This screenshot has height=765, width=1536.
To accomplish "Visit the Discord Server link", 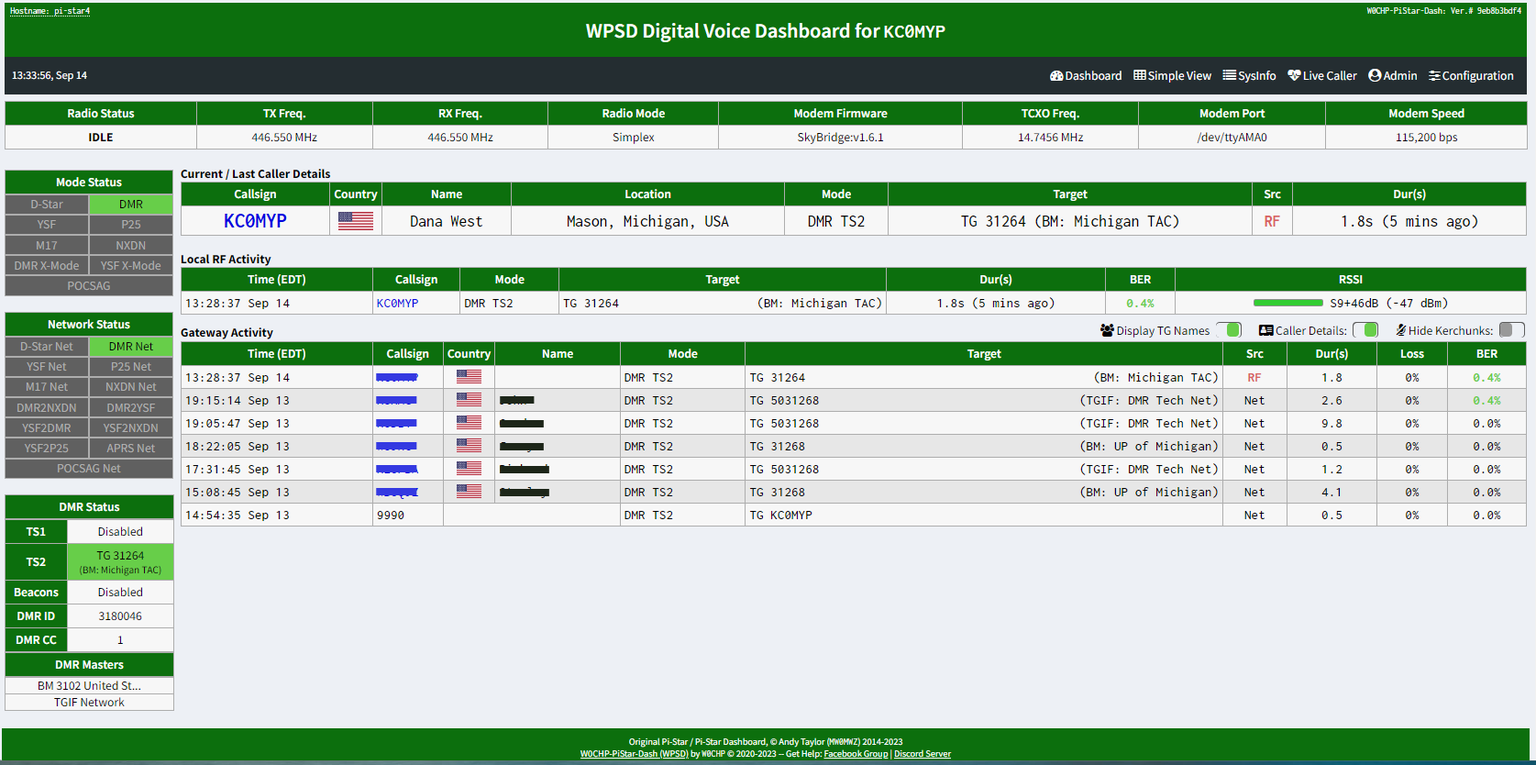I will (922, 754).
